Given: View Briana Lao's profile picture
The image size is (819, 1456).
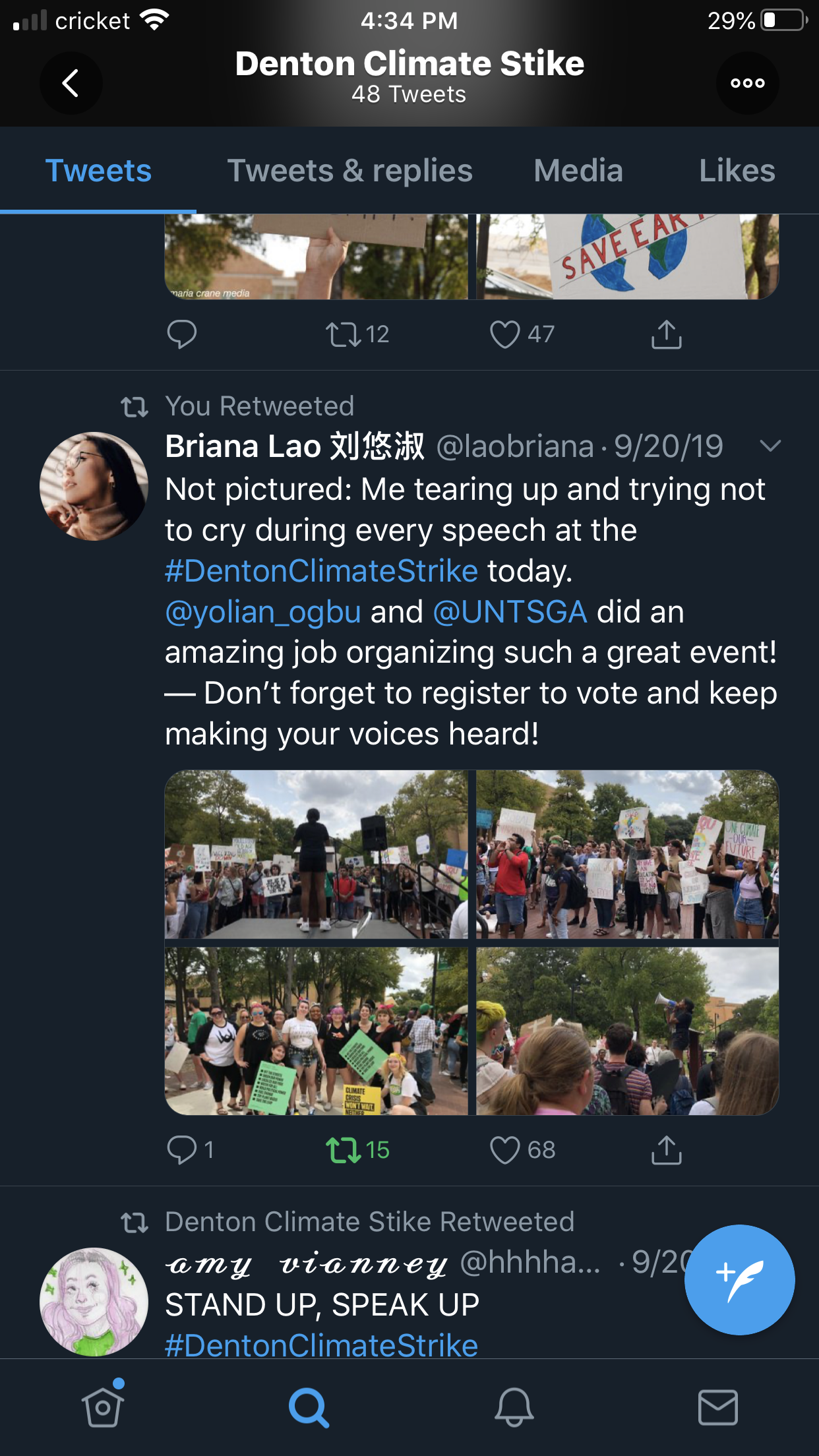Looking at the screenshot, I should tap(94, 487).
